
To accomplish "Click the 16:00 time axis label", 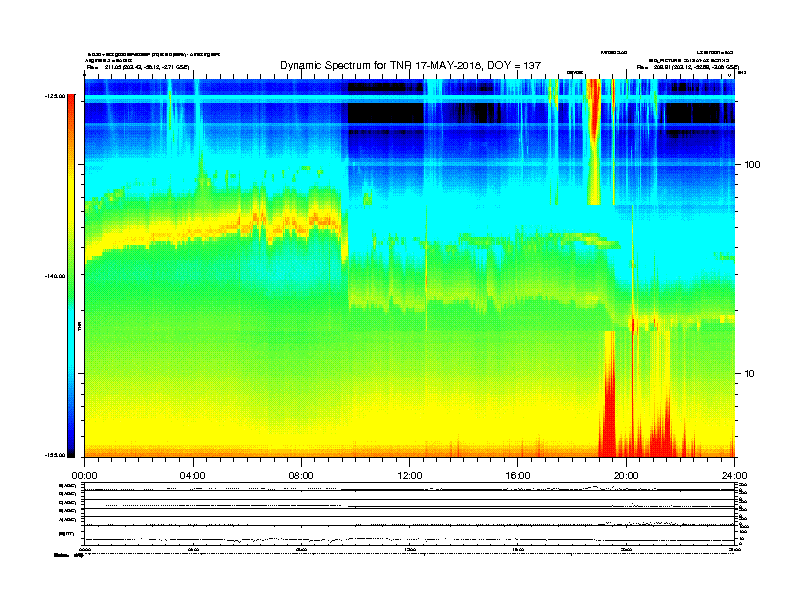I will [518, 476].
